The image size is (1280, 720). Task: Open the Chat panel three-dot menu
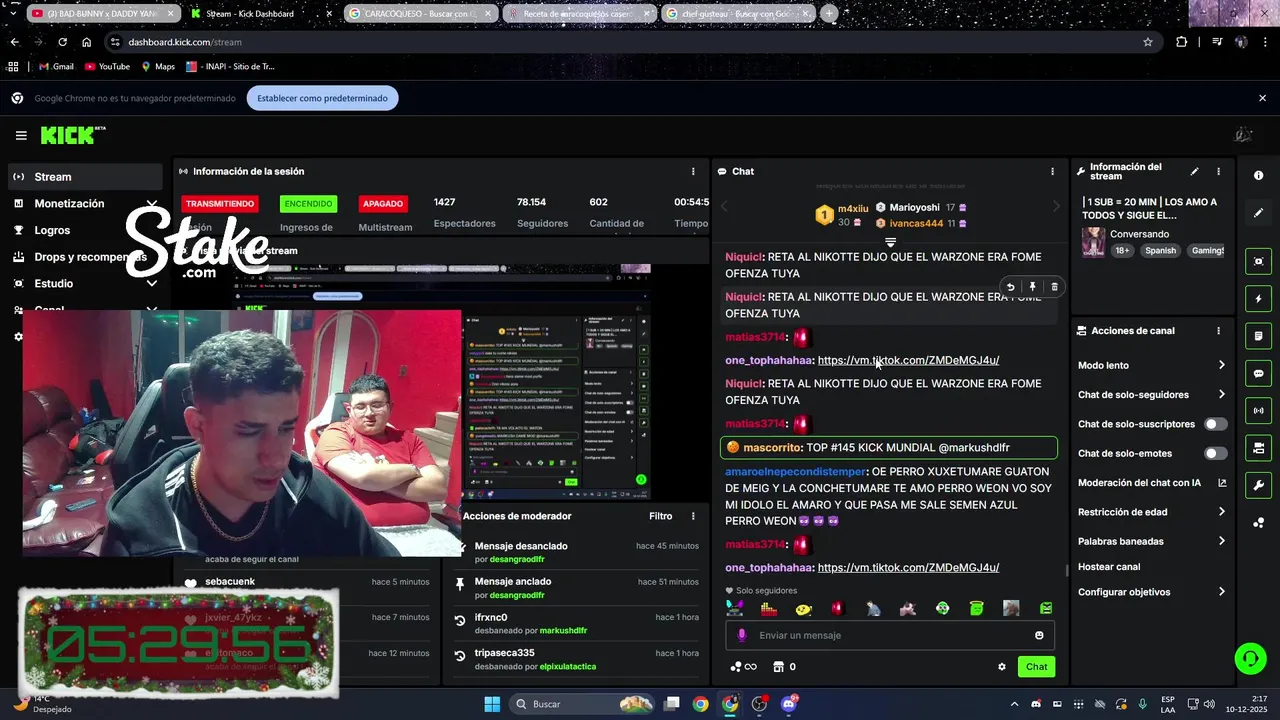click(1052, 171)
